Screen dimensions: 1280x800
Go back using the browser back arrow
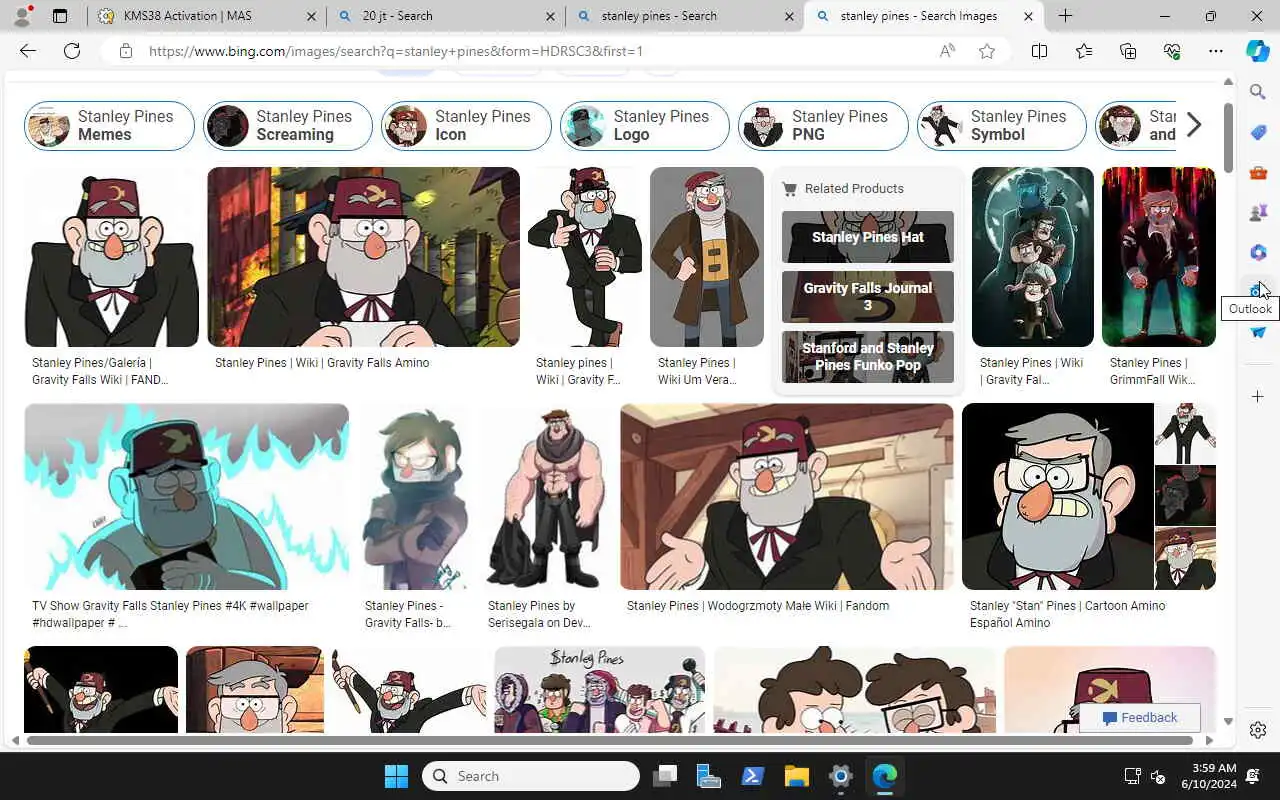click(28, 51)
